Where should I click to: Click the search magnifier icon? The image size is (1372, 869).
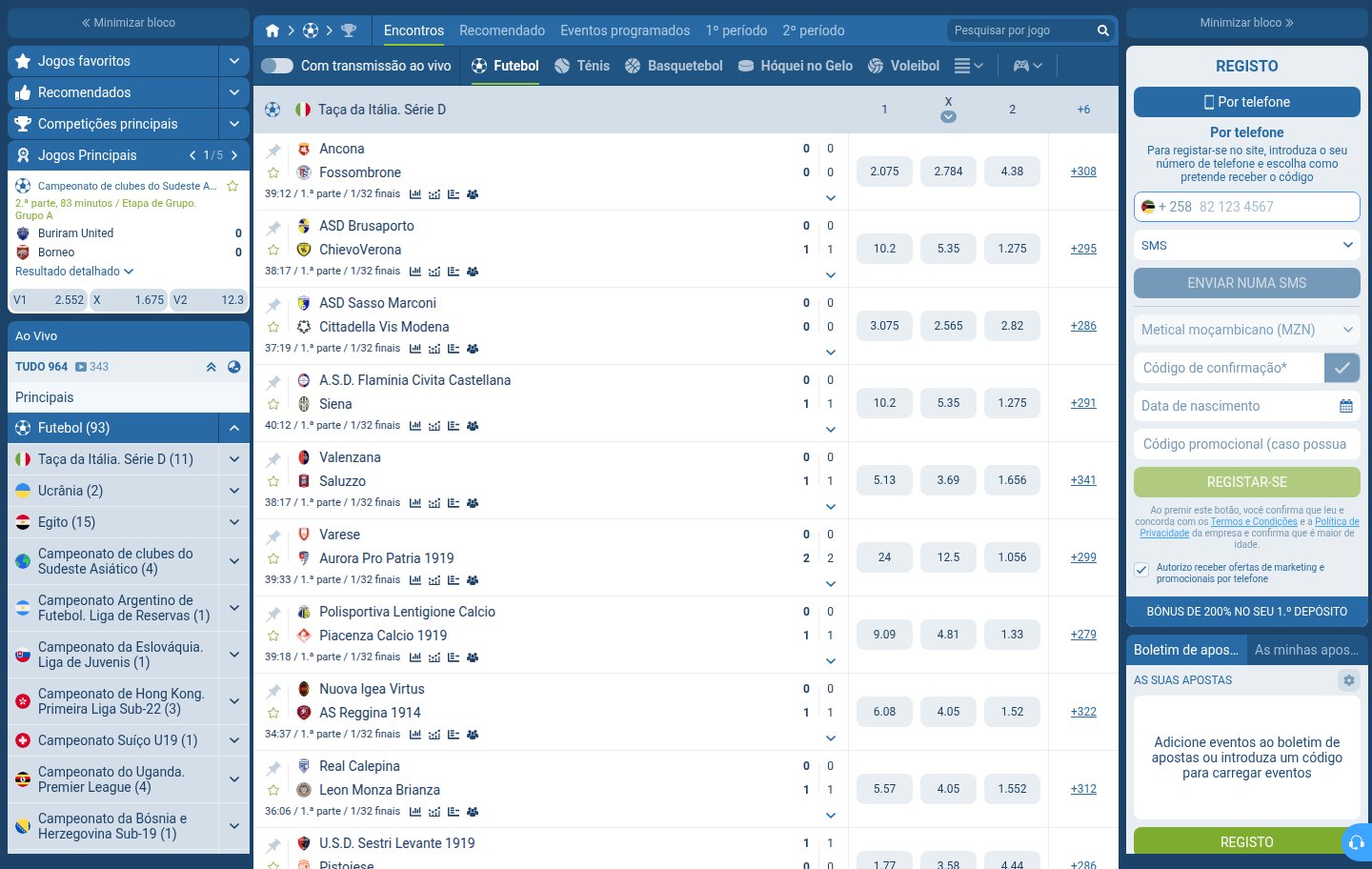pos(1103,30)
